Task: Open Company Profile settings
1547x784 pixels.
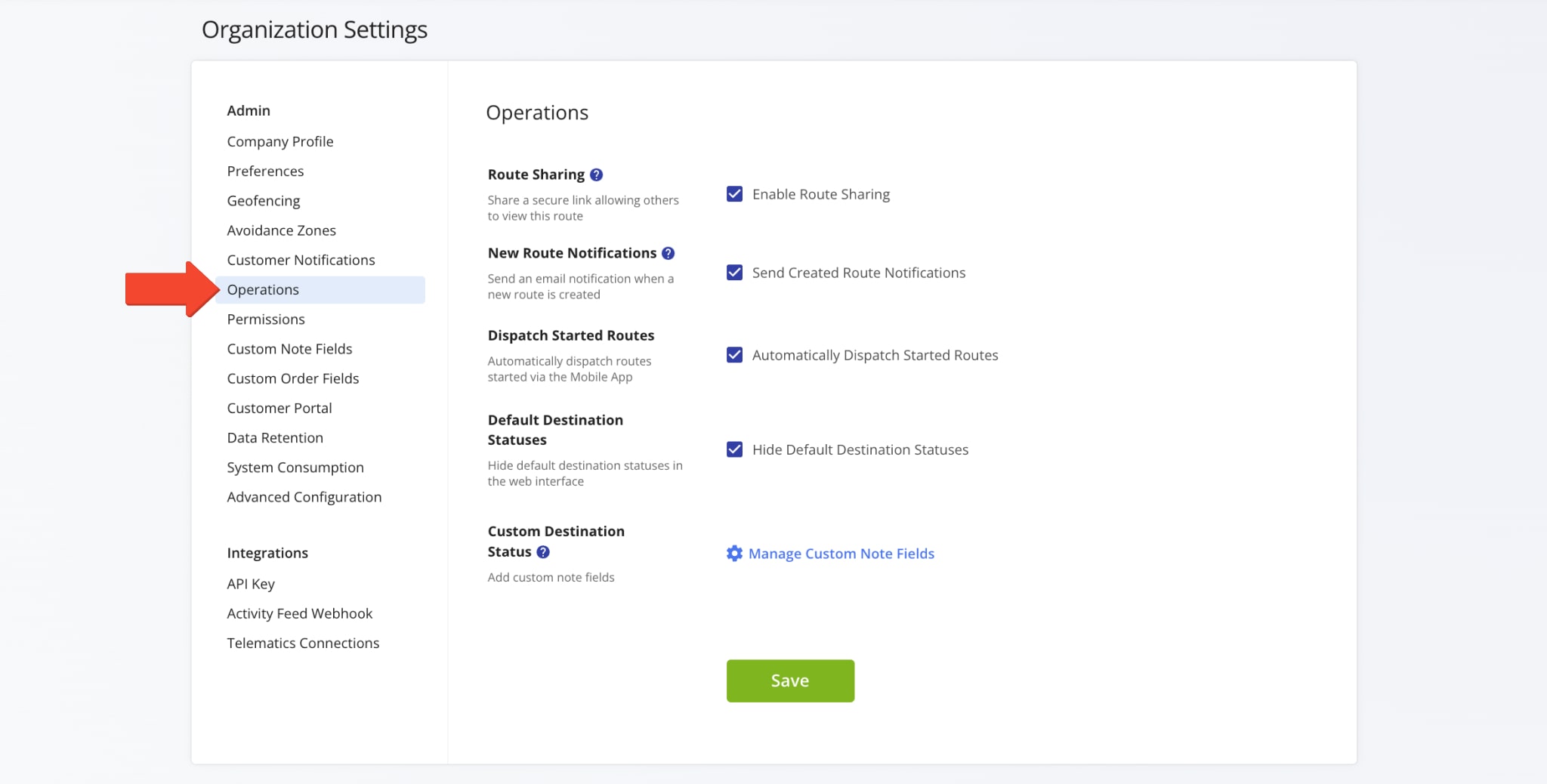Action: [279, 141]
